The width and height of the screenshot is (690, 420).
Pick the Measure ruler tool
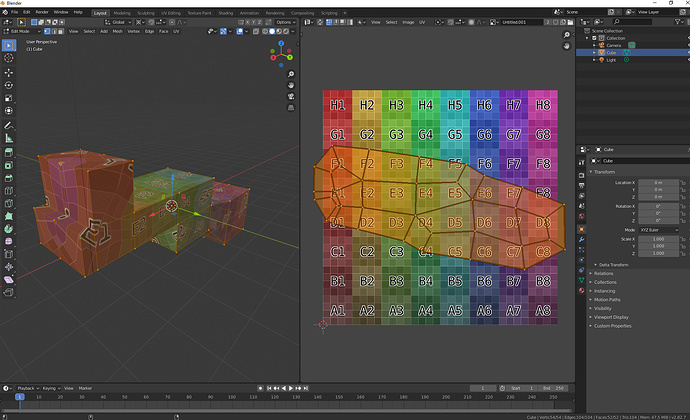(x=8, y=138)
